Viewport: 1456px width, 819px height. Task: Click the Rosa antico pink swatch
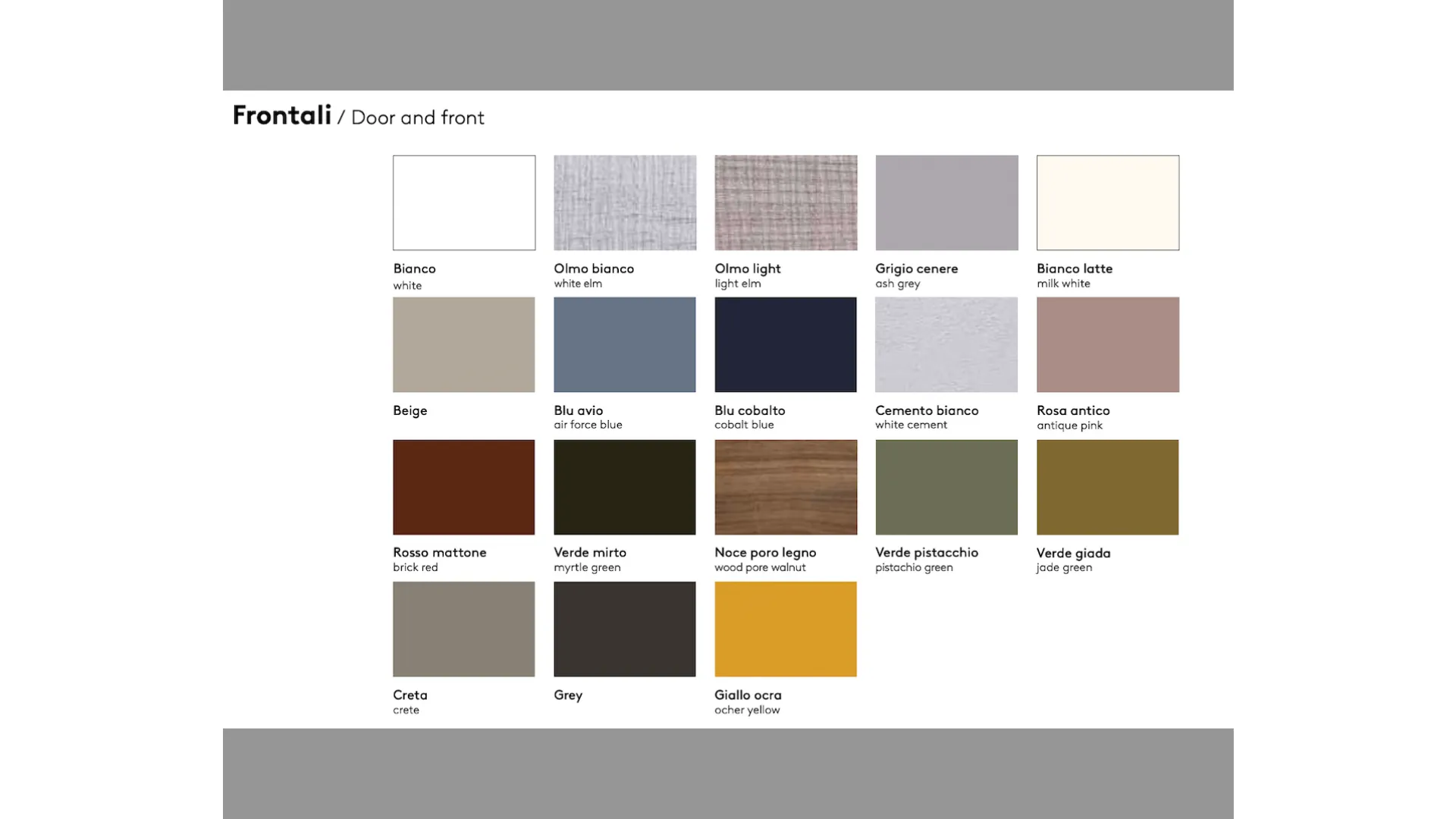tap(1107, 344)
